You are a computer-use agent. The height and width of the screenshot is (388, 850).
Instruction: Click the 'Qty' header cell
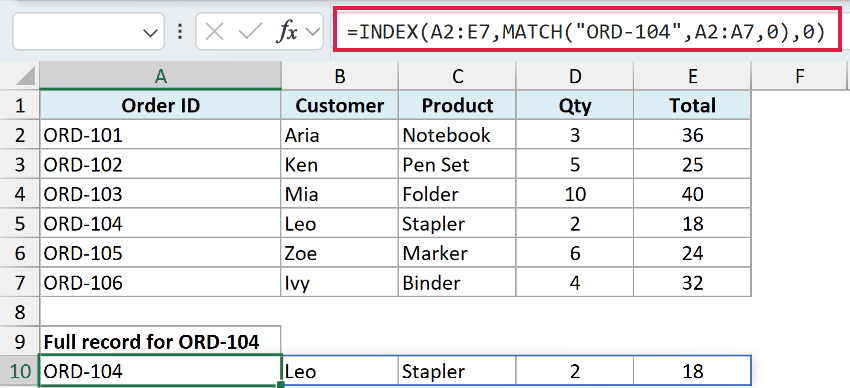tap(575, 105)
